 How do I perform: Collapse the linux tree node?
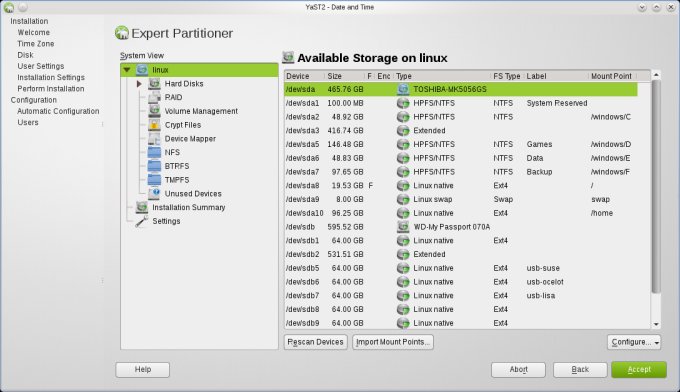coord(127,70)
